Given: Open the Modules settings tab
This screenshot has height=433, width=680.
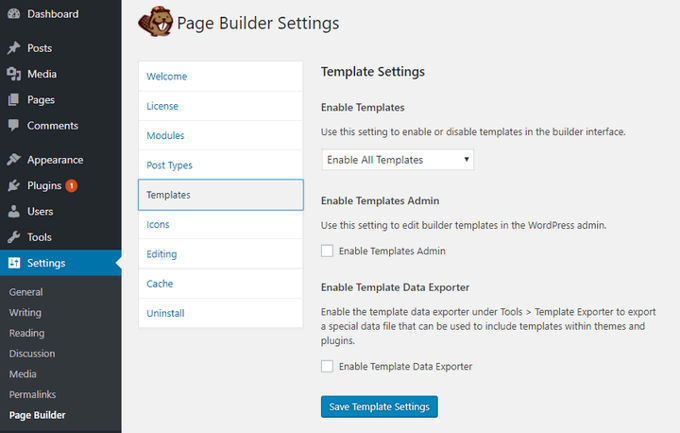Looking at the screenshot, I should [221, 135].
